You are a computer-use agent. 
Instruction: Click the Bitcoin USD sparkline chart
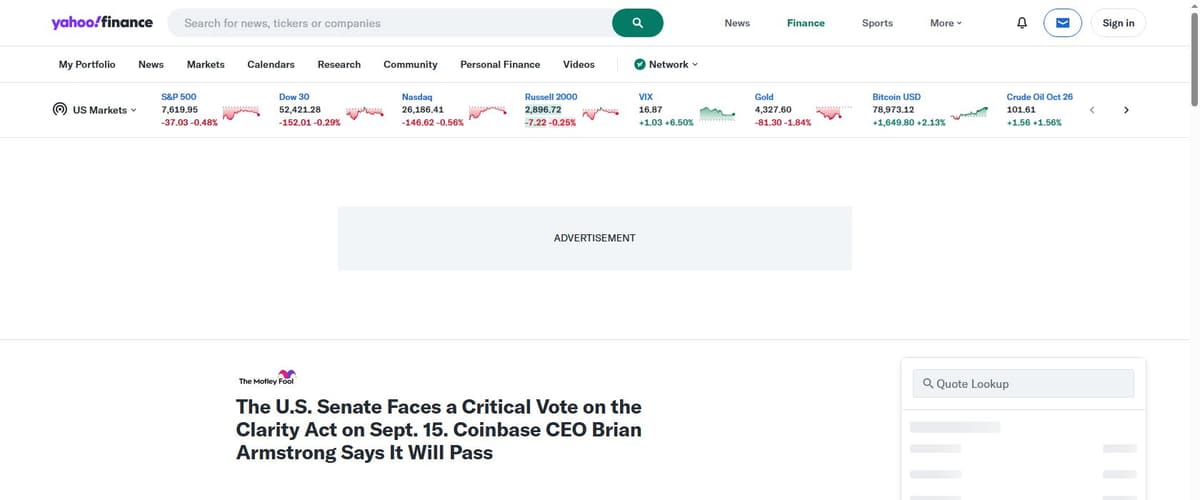point(969,112)
